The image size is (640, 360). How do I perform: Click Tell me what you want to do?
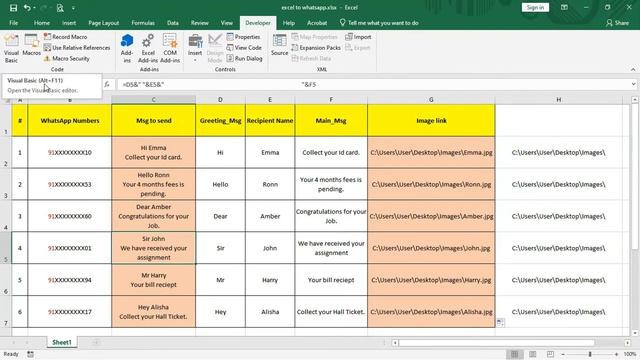click(379, 23)
